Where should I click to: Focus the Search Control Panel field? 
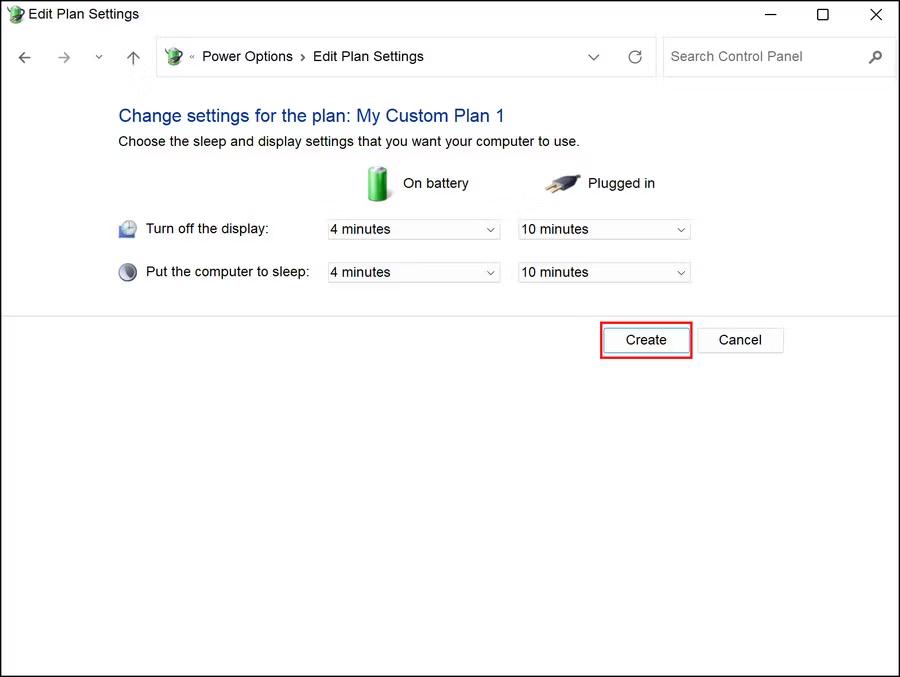pos(760,57)
